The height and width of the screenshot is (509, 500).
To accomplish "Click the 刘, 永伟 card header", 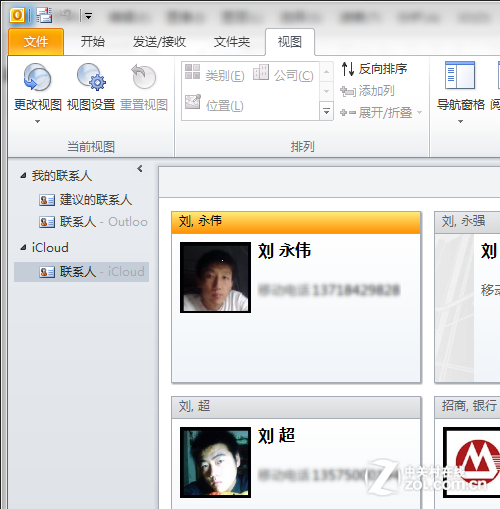I will point(296,222).
